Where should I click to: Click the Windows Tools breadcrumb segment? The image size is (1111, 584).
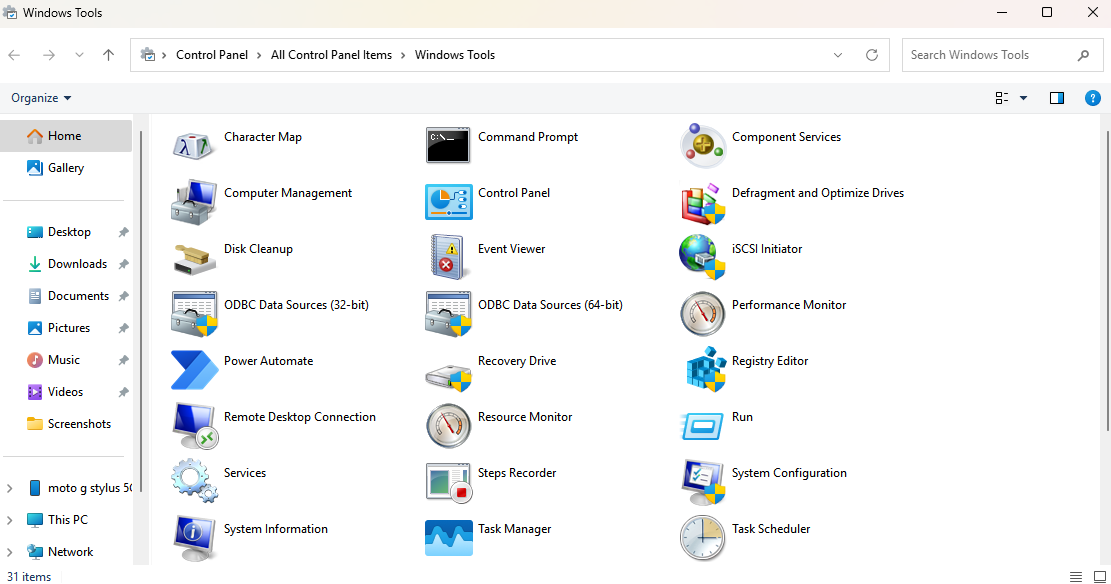455,55
